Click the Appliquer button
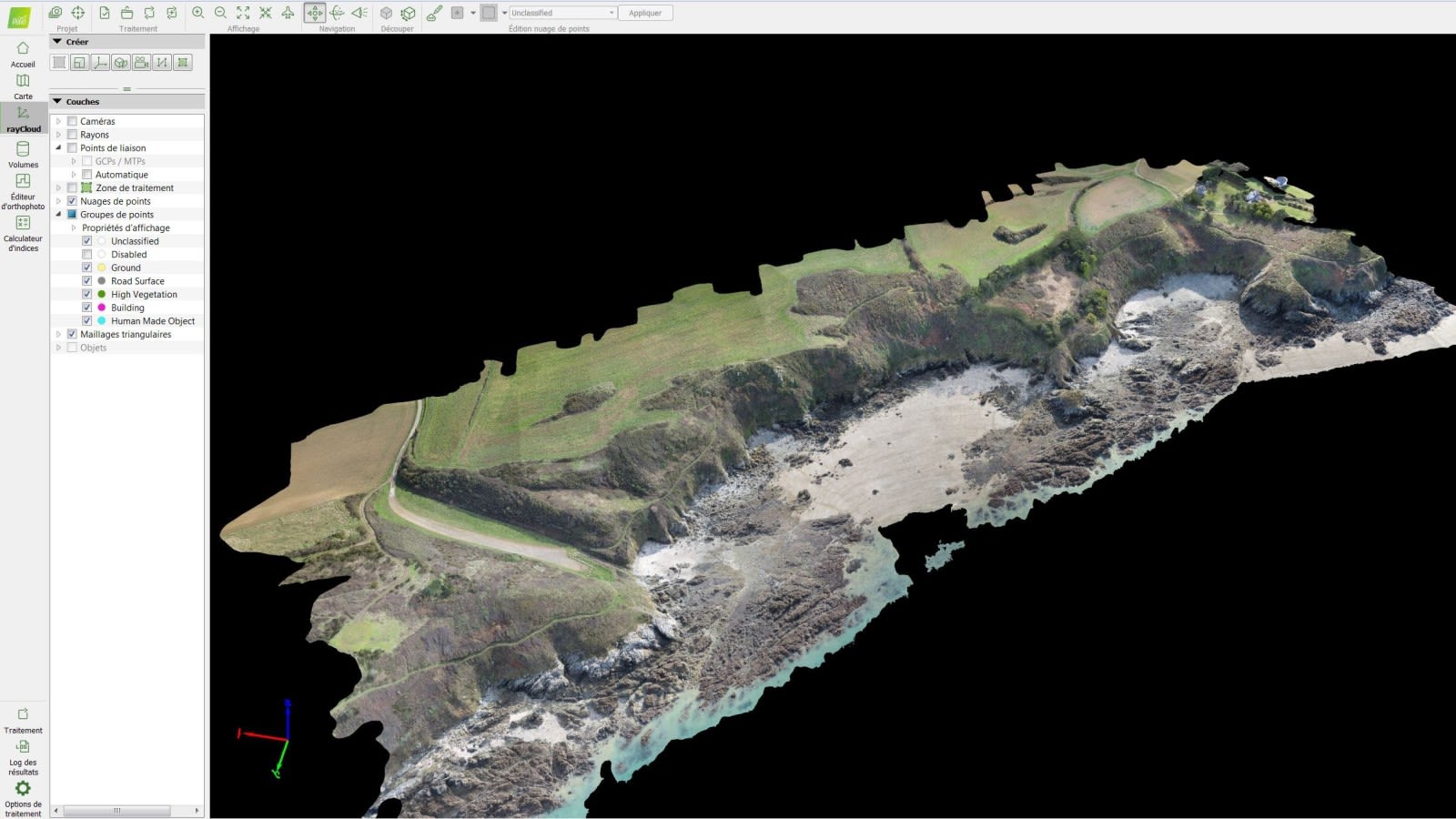 point(644,13)
